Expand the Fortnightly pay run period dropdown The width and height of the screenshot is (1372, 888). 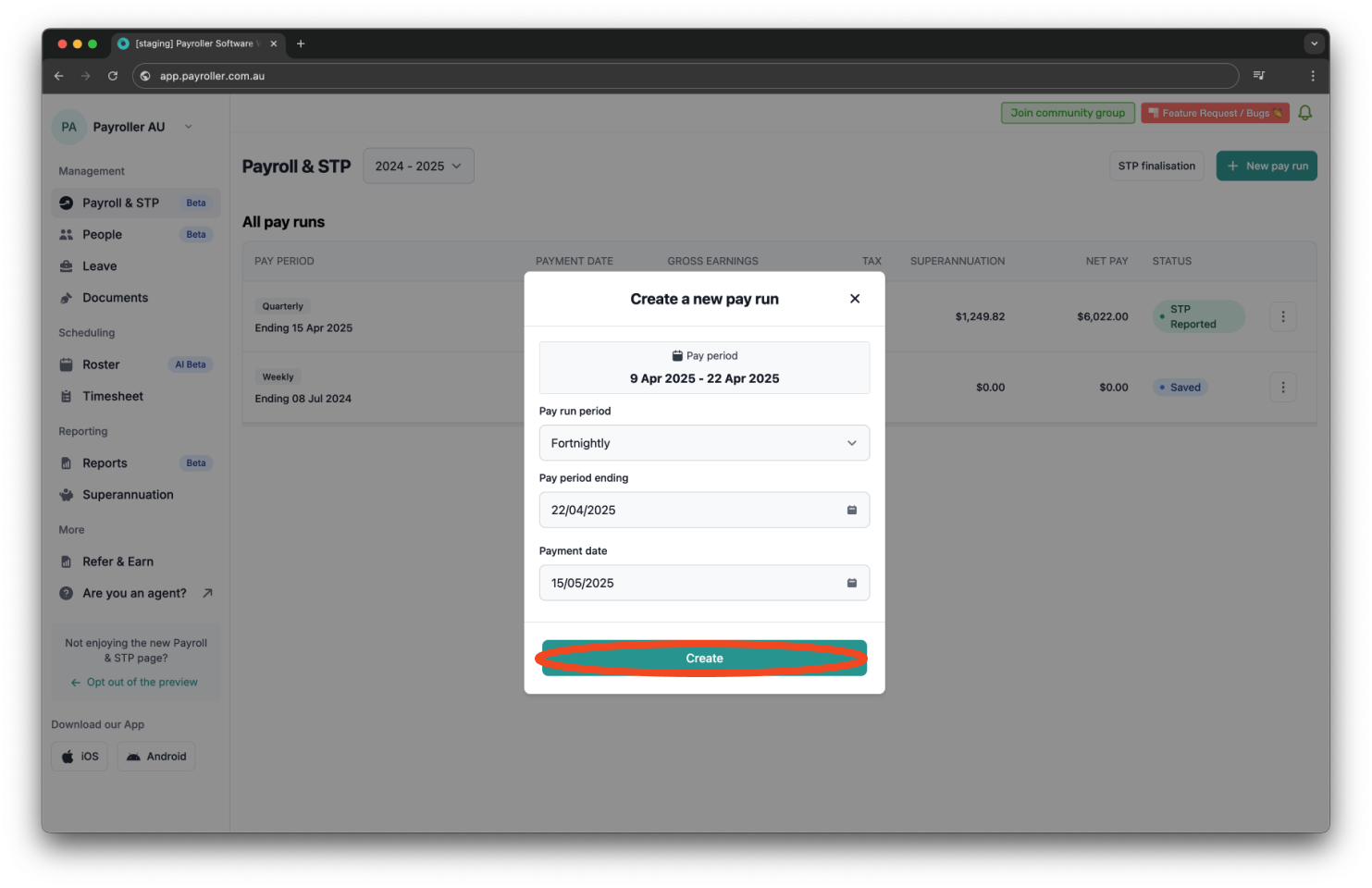tap(704, 443)
